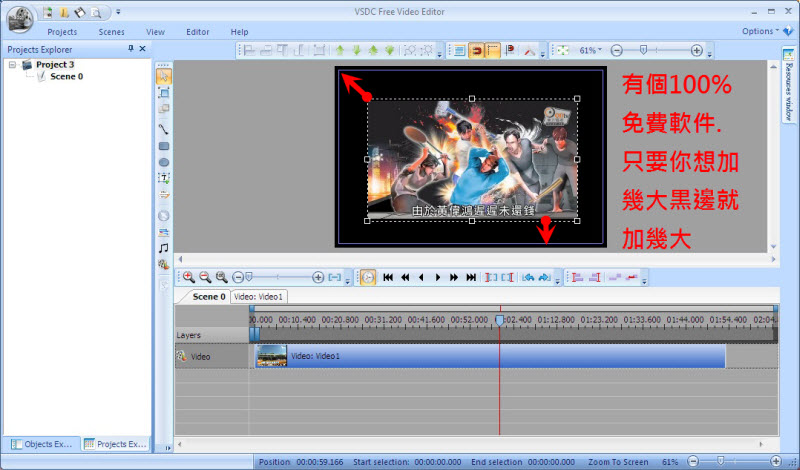Click the set end selection marker icon

point(508,277)
